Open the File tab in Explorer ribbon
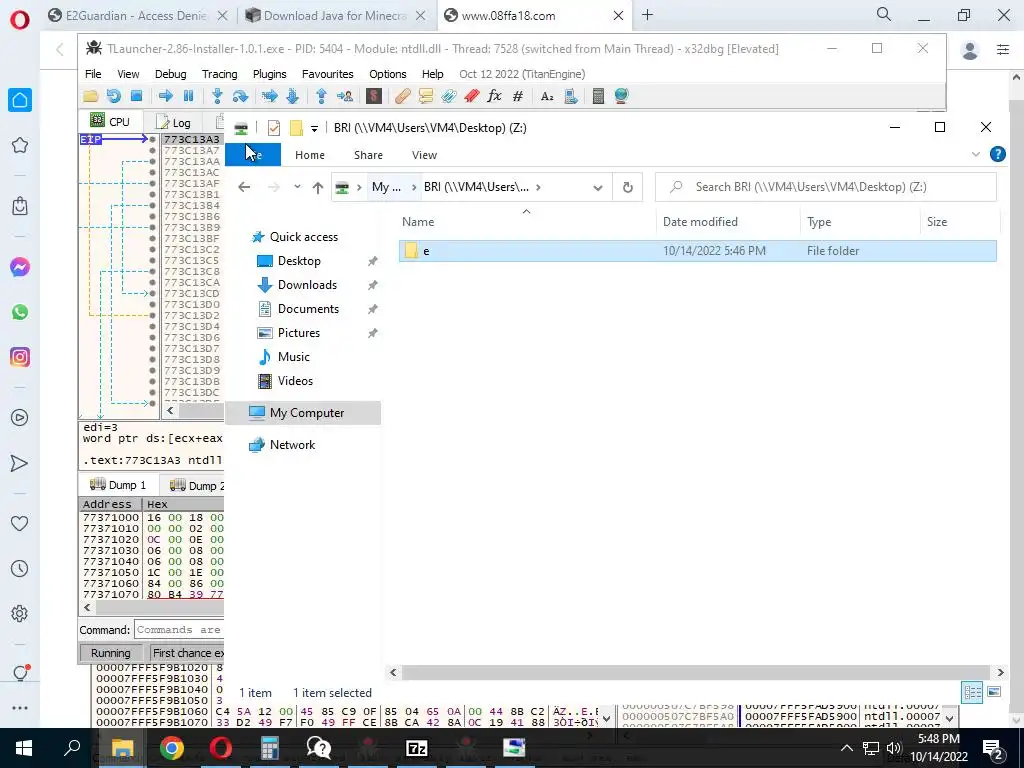 253,155
